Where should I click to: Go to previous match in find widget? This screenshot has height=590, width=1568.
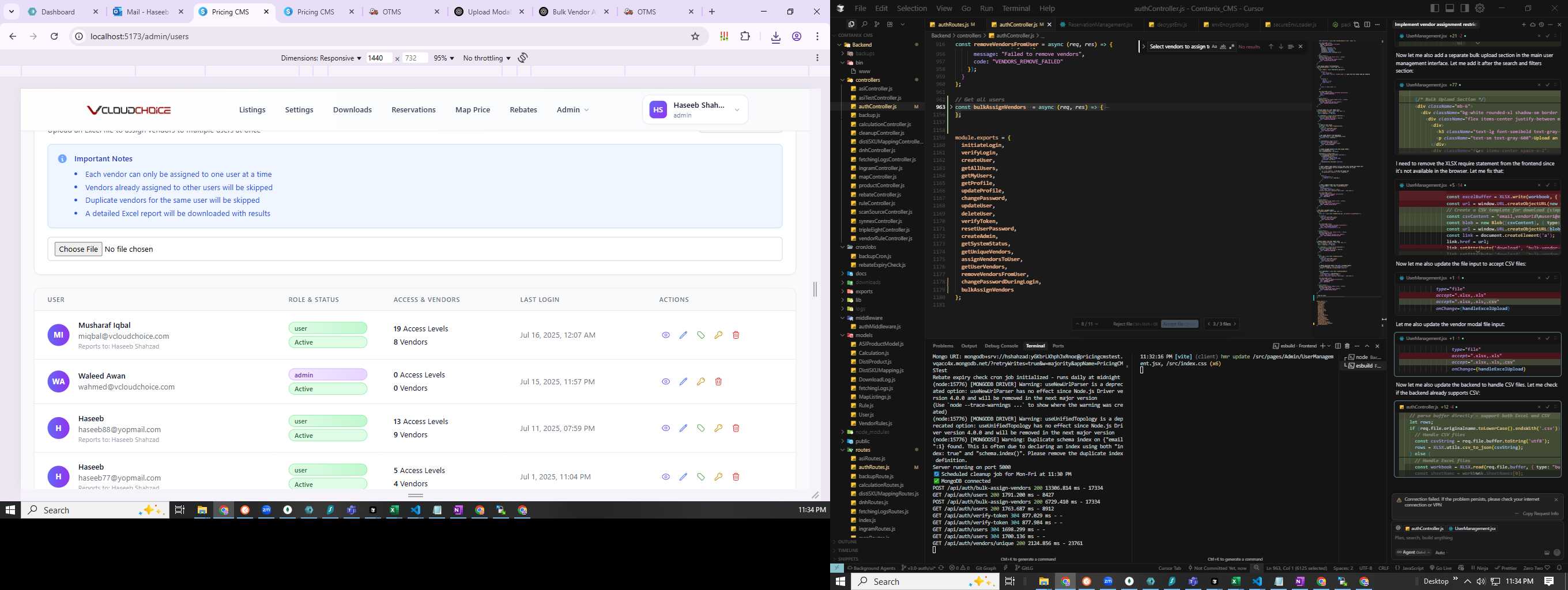point(1271,46)
